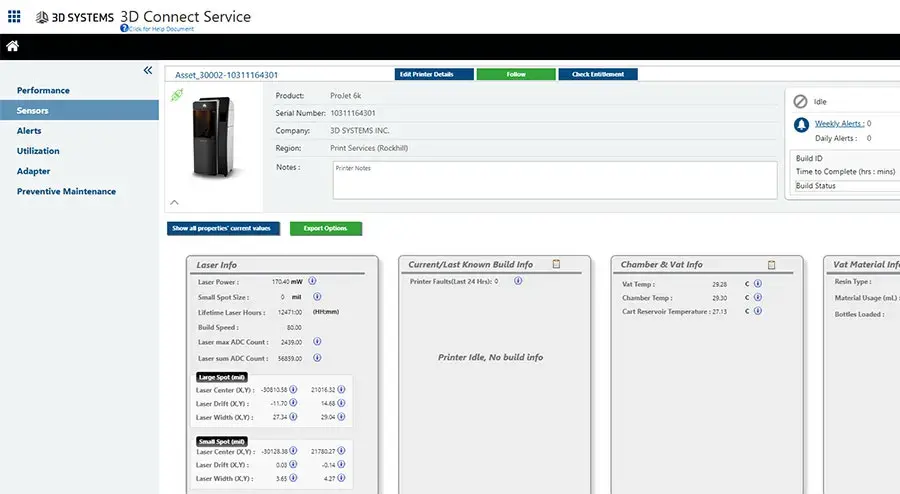Click Chamber Temp info icon
This screenshot has height=494, width=900.
pyautogui.click(x=758, y=297)
